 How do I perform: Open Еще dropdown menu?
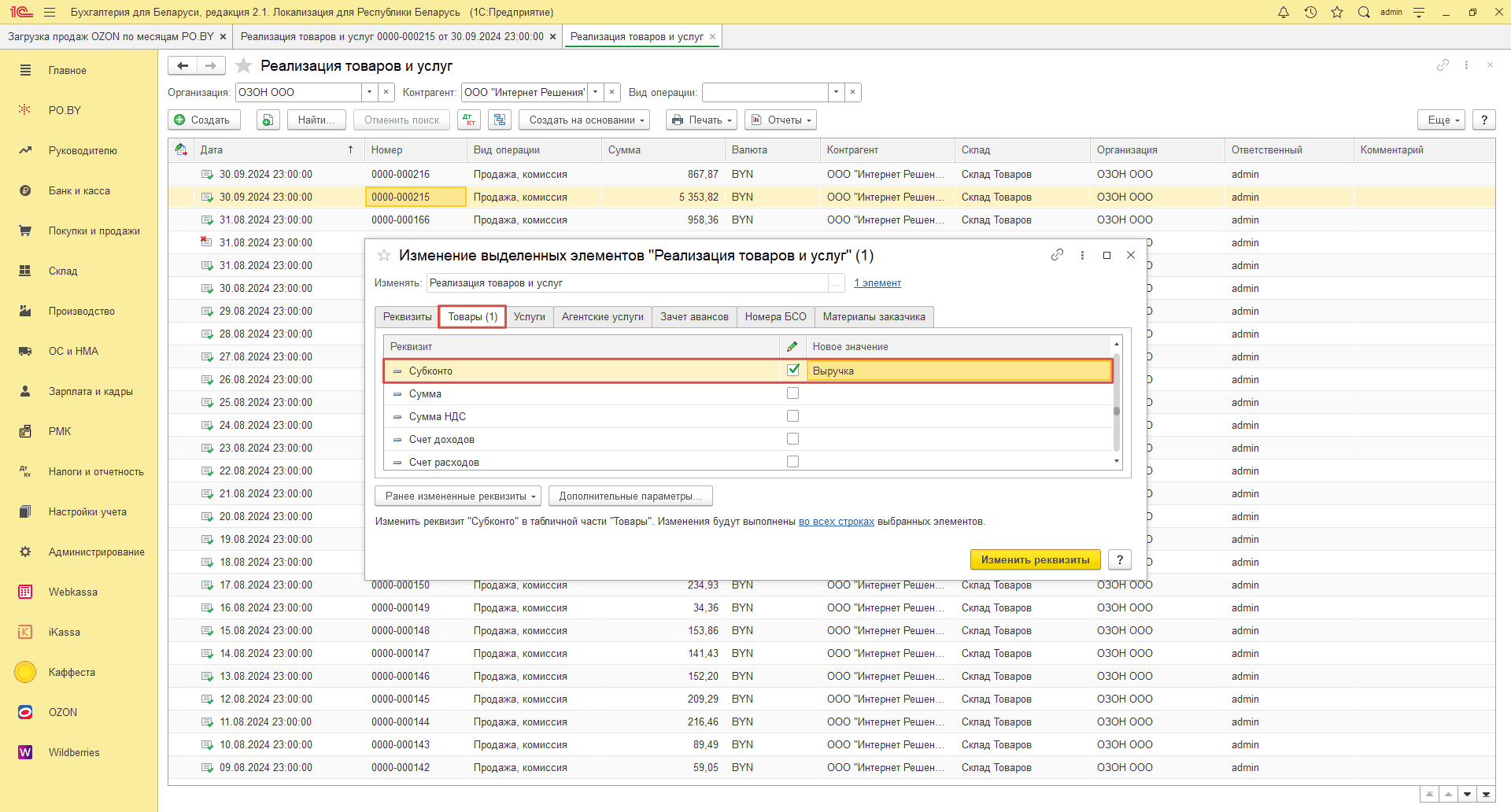(1441, 120)
